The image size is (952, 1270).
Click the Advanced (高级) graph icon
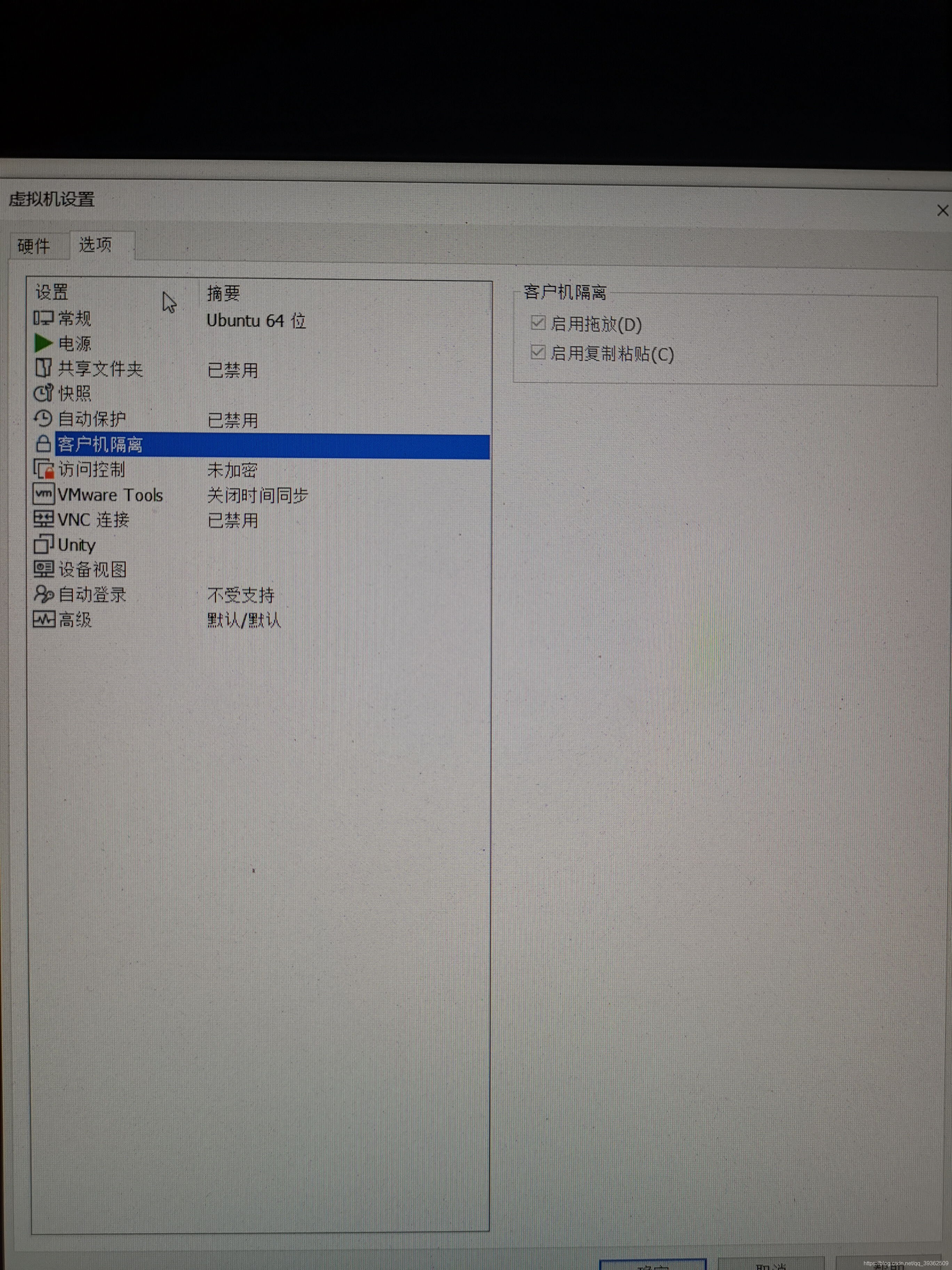point(43,619)
